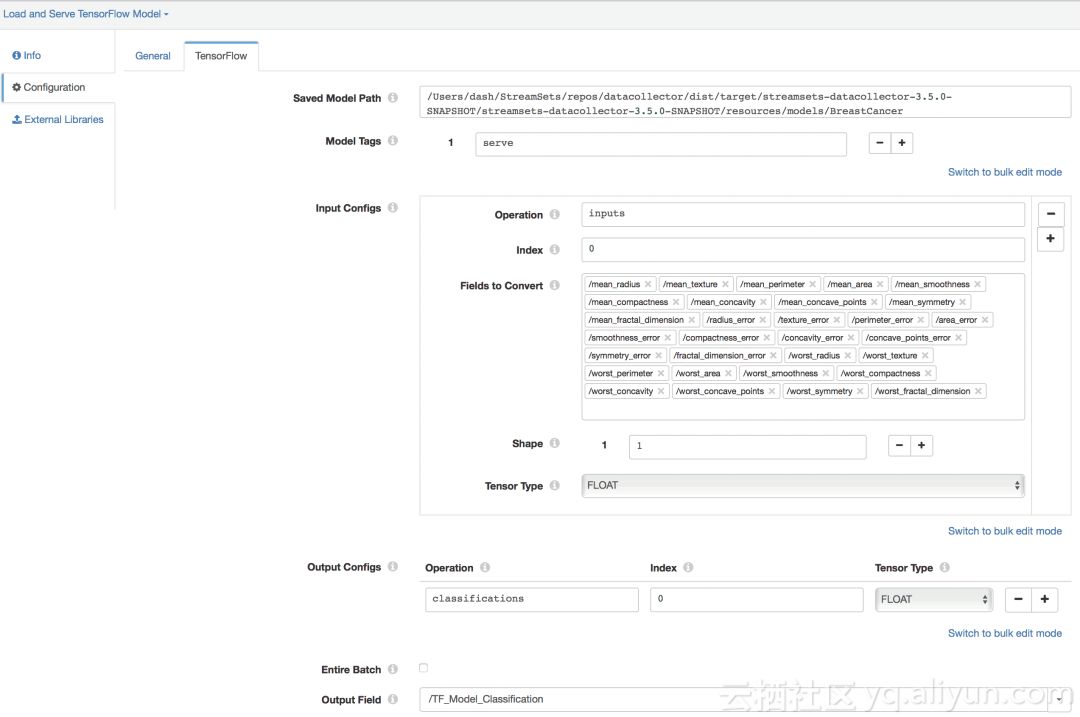This screenshot has height=717, width=1080.
Task: Remove the shape entry with minus button
Action: tap(899, 446)
